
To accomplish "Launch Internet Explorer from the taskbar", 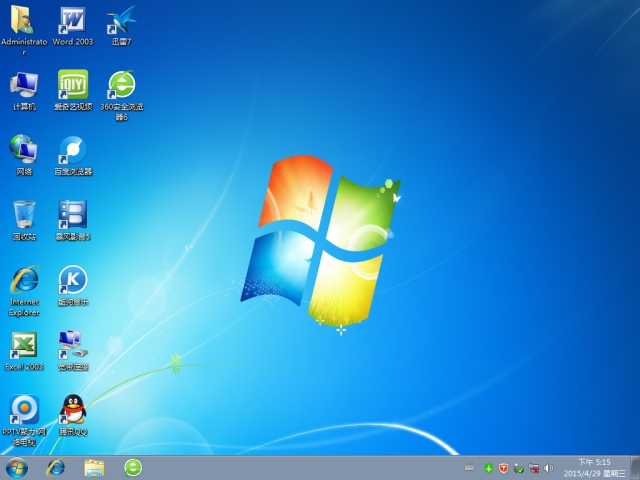I will 56,468.
